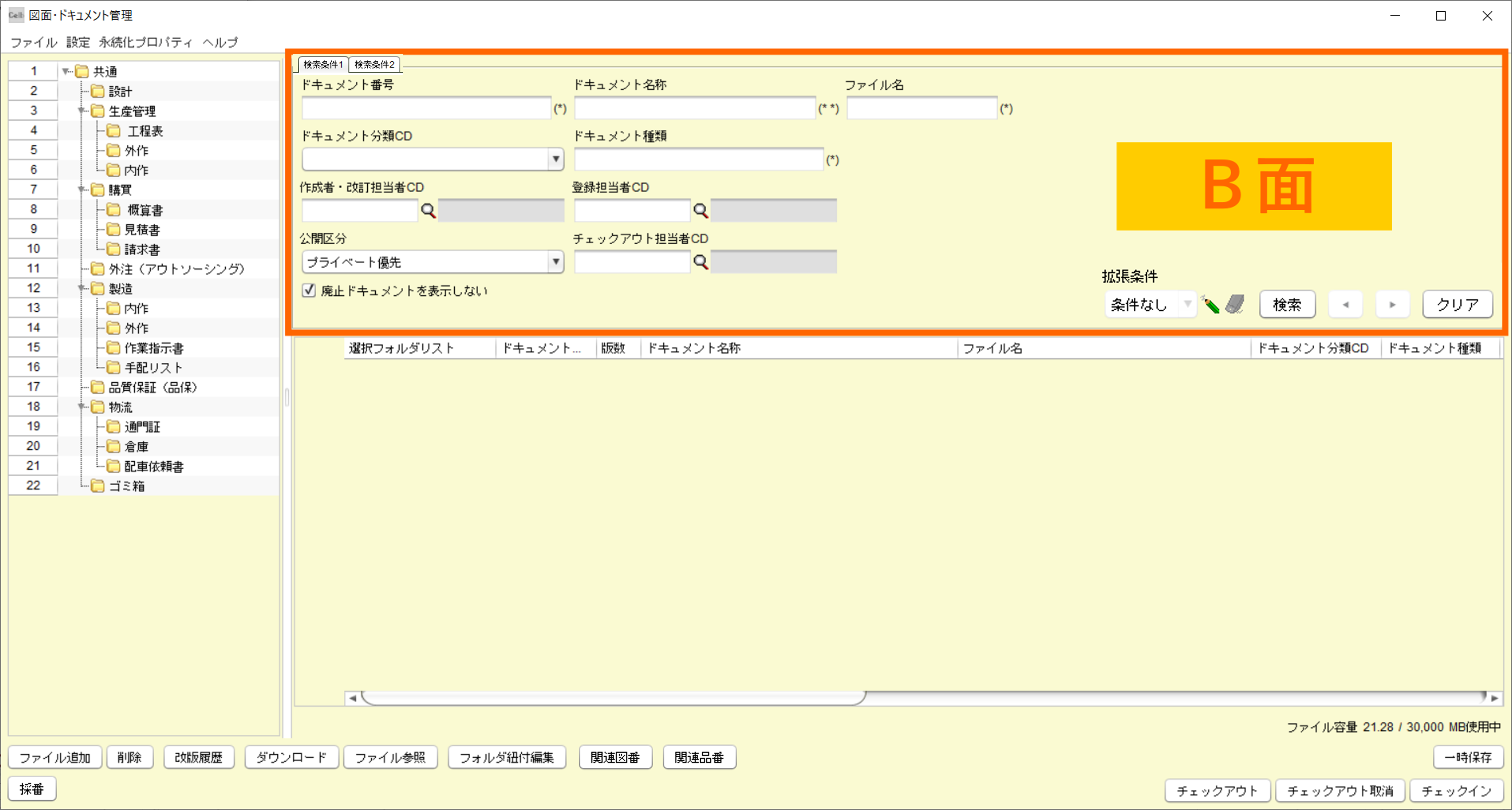Screen dimensions: 1512x810
Task: Click the 設計 folder icon
Action: click(98, 91)
